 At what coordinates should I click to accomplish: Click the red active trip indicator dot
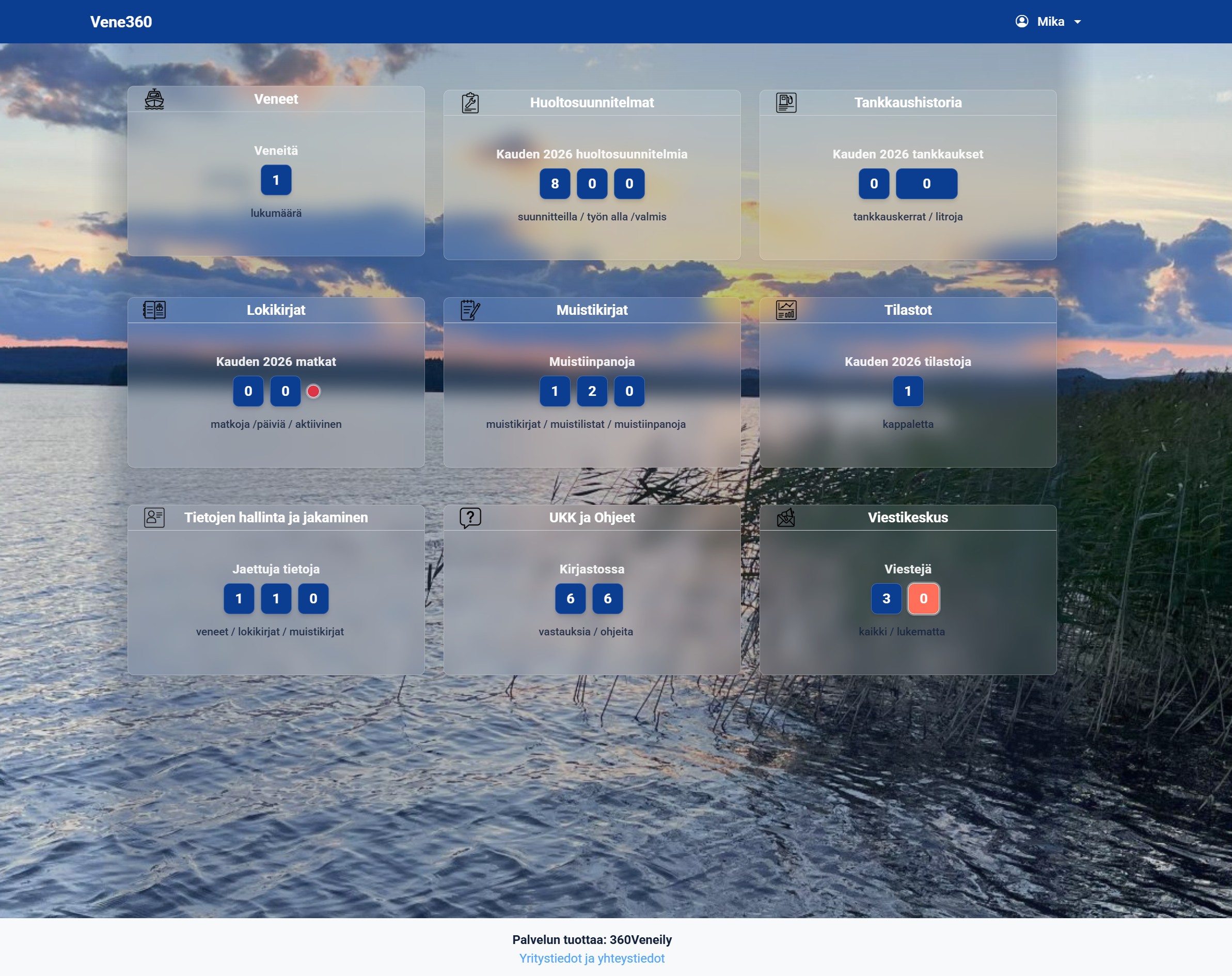pos(313,391)
